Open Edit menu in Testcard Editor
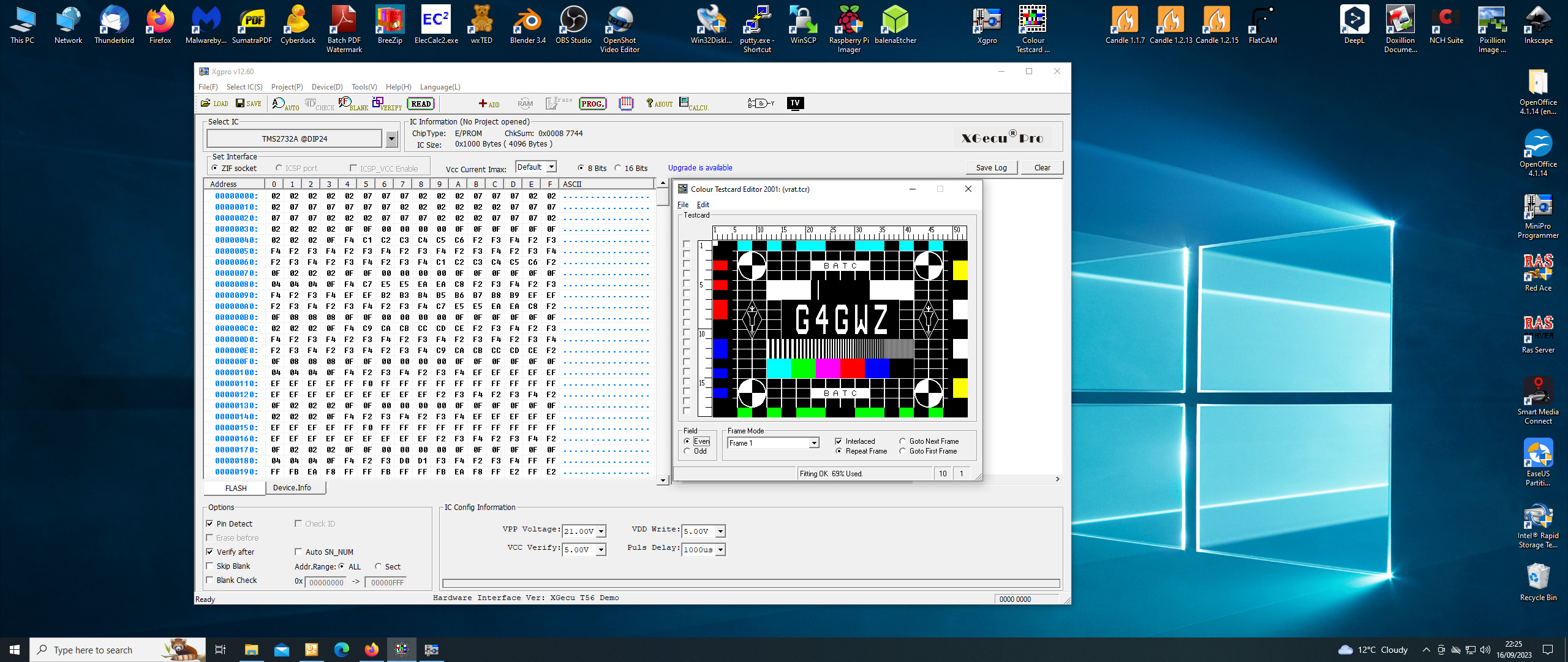This screenshot has height=662, width=1568. click(x=703, y=205)
